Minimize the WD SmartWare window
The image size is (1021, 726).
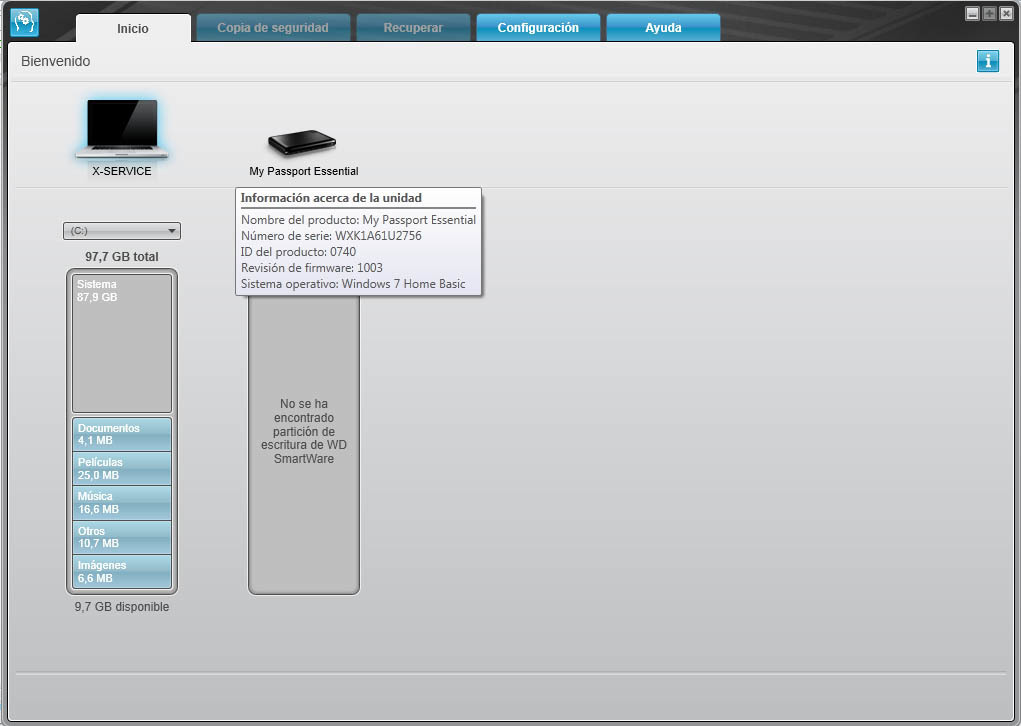click(x=972, y=14)
